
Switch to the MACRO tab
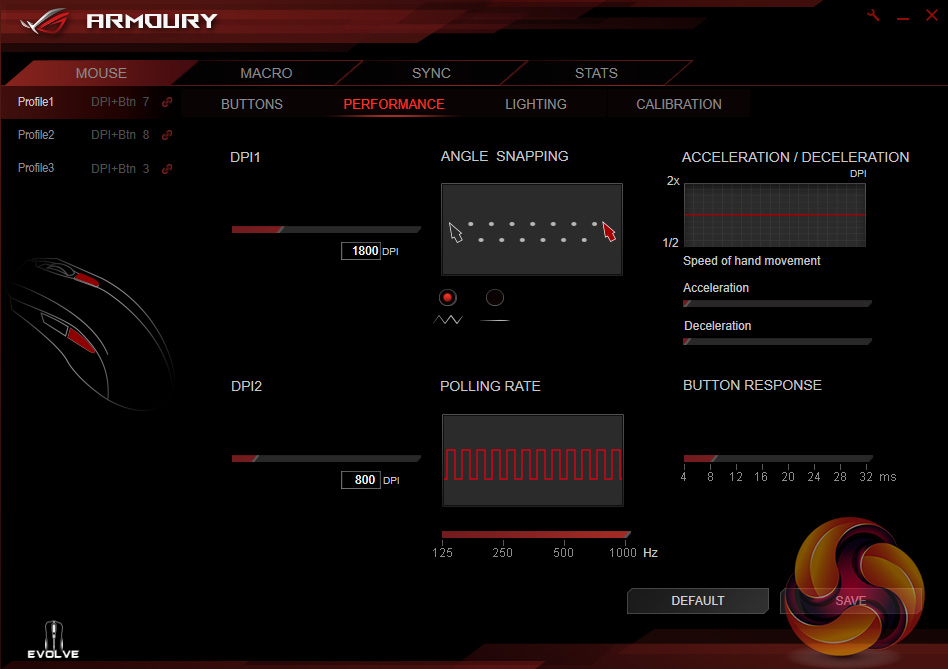click(266, 73)
